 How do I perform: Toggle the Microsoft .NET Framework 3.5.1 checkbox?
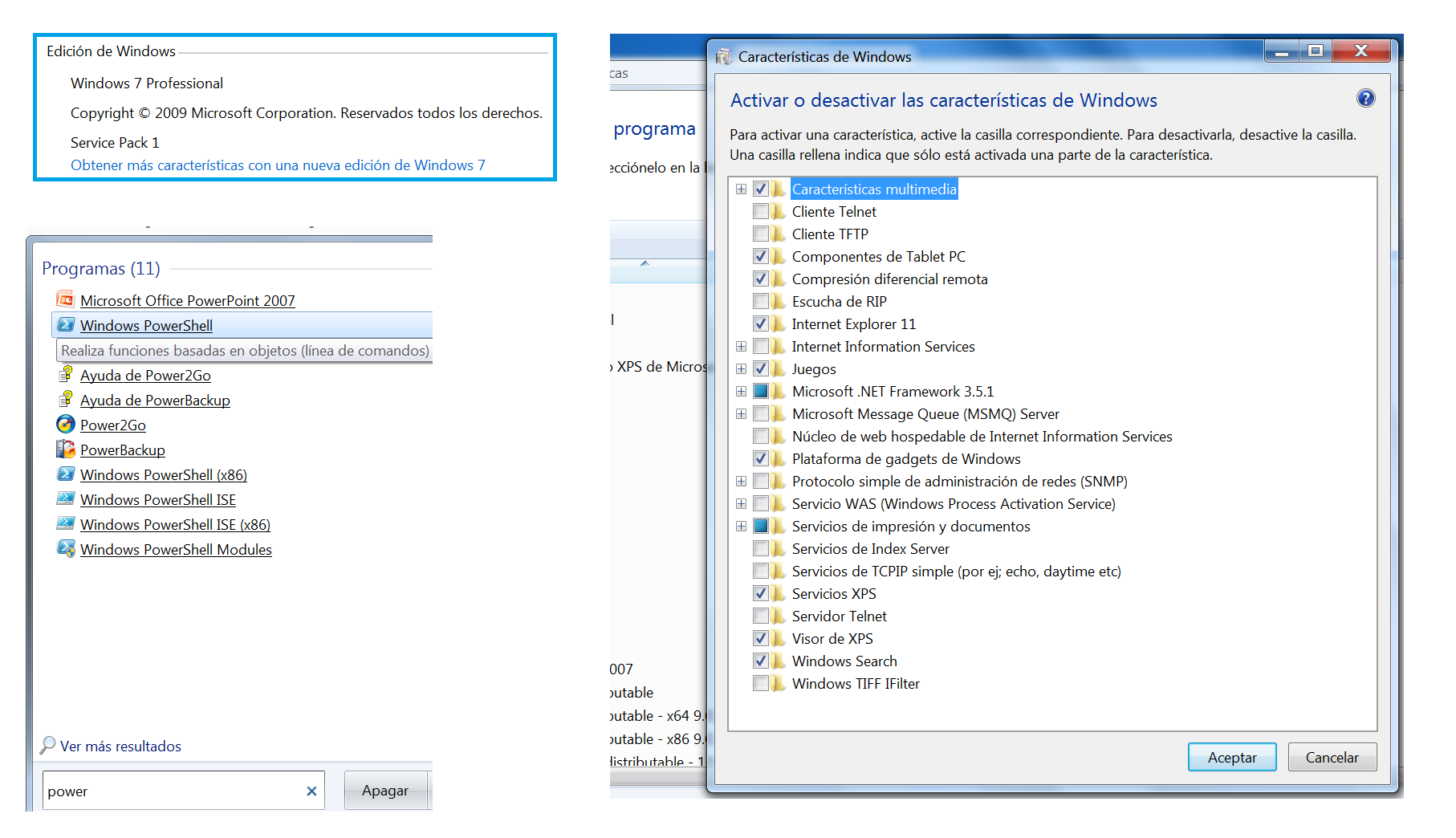point(761,391)
